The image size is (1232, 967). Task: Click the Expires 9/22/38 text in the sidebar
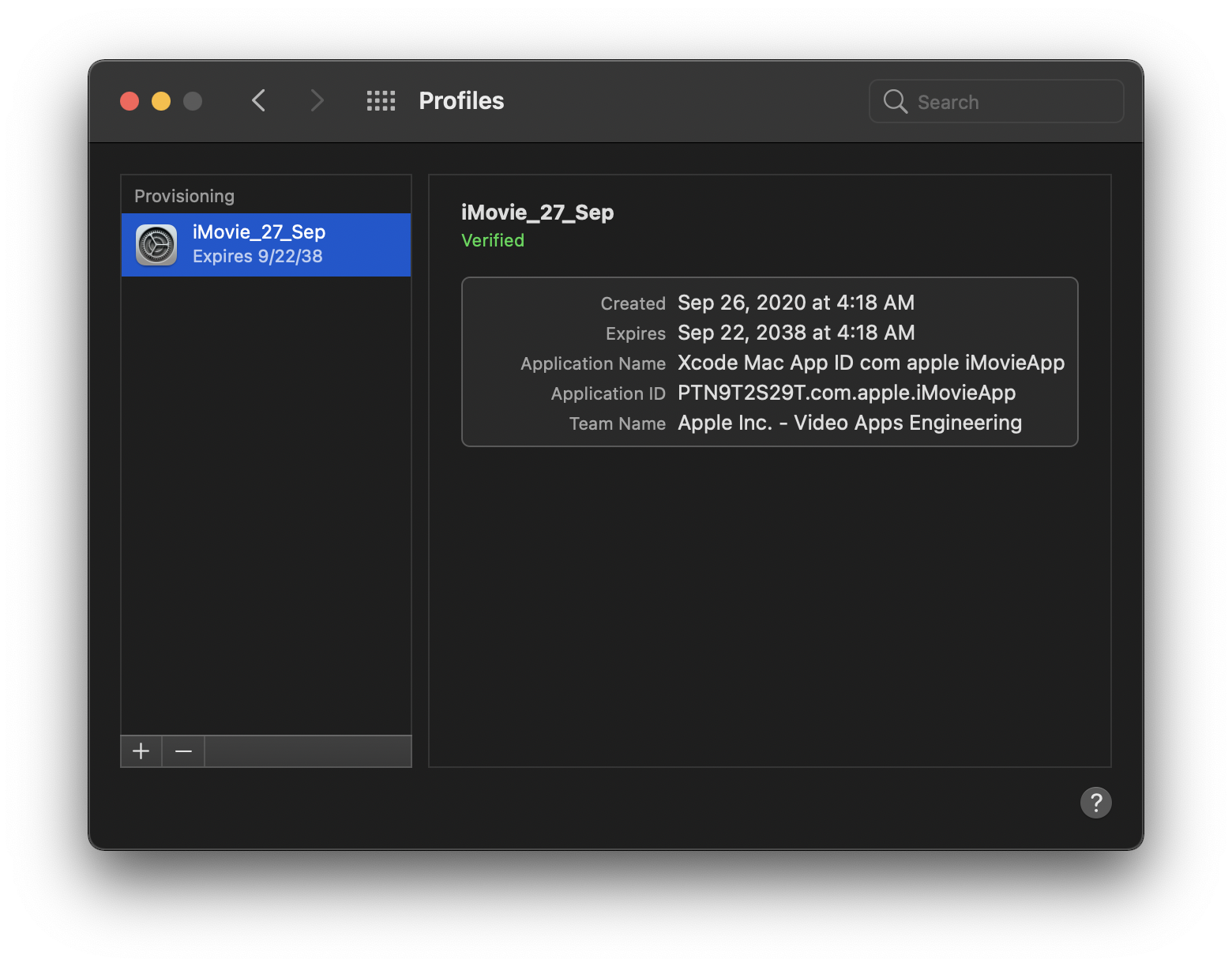(x=257, y=256)
